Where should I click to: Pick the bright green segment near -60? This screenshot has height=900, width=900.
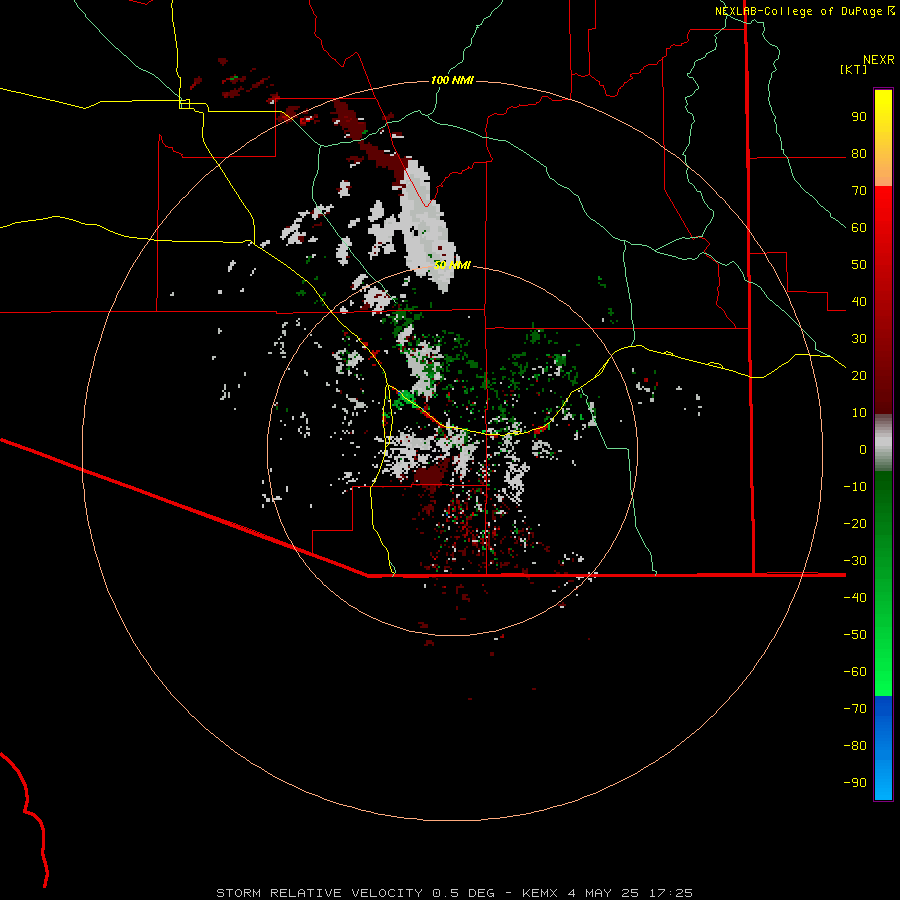point(883,672)
